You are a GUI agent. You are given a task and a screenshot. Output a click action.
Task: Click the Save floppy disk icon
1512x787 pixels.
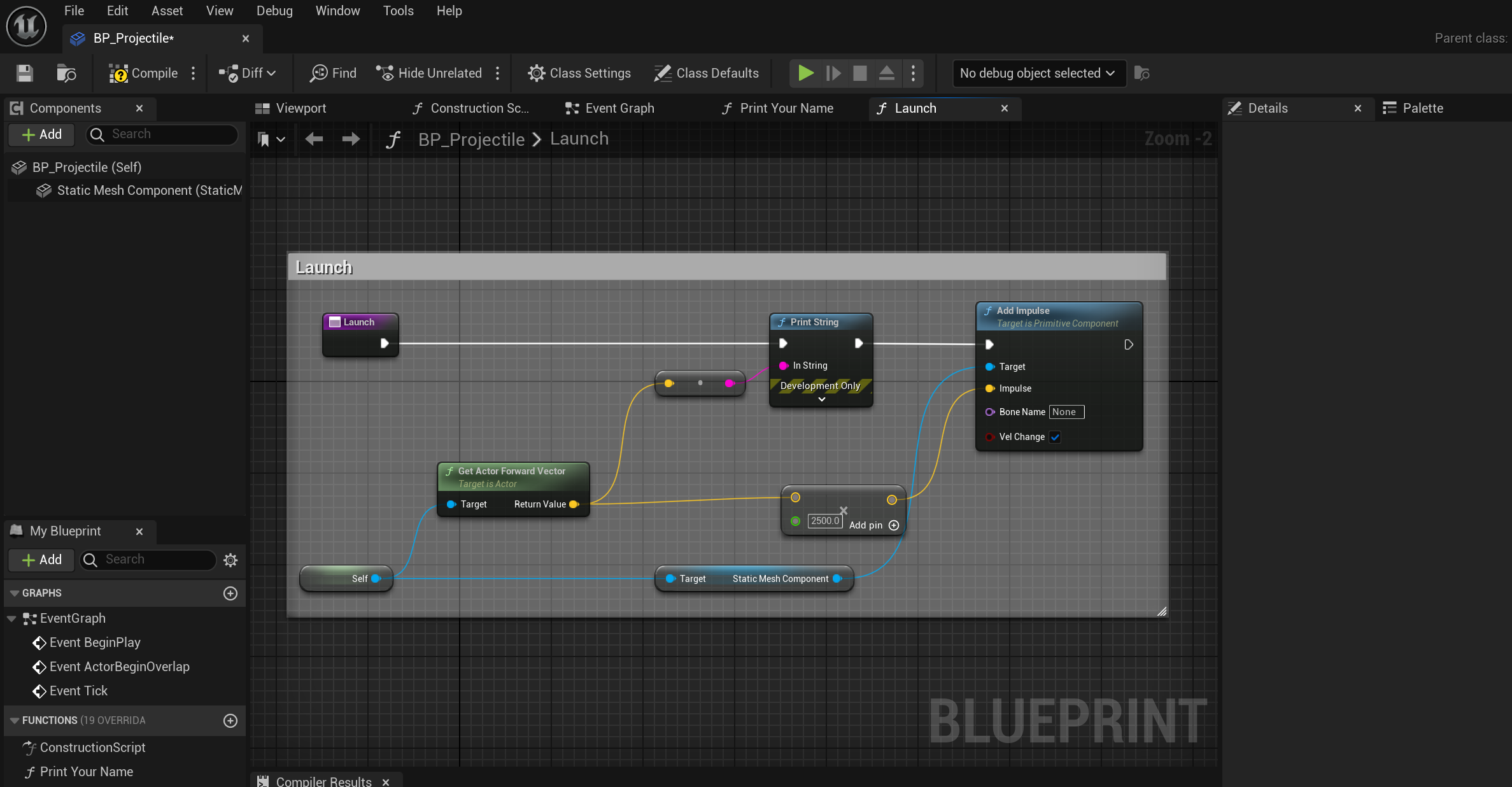25,73
